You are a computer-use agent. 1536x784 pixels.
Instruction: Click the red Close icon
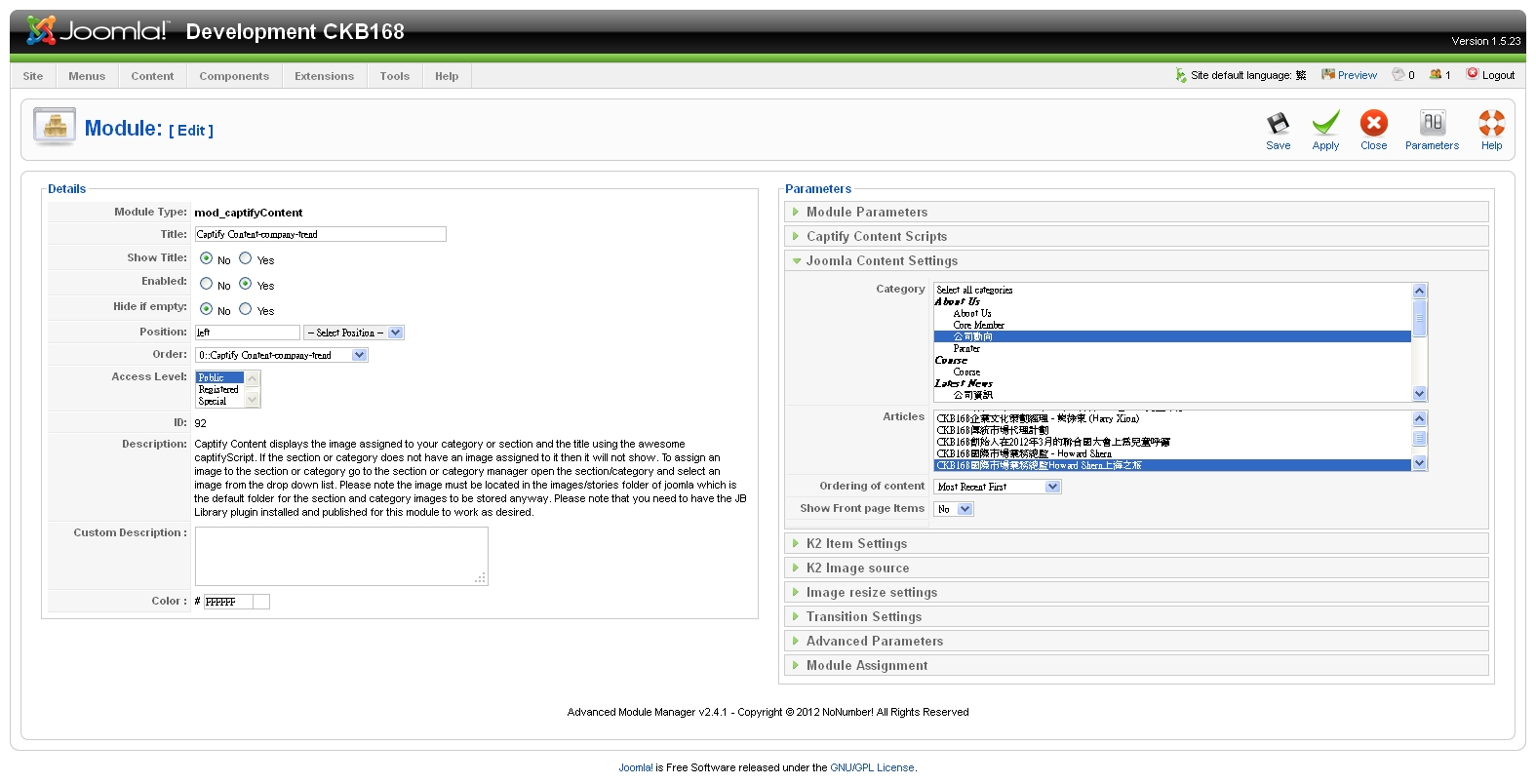[1373, 123]
